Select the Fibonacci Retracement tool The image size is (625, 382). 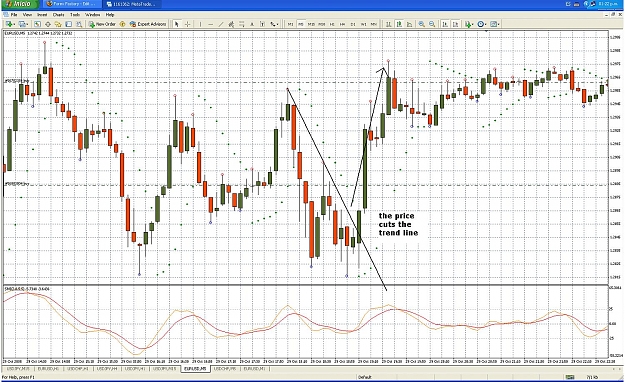click(x=242, y=24)
